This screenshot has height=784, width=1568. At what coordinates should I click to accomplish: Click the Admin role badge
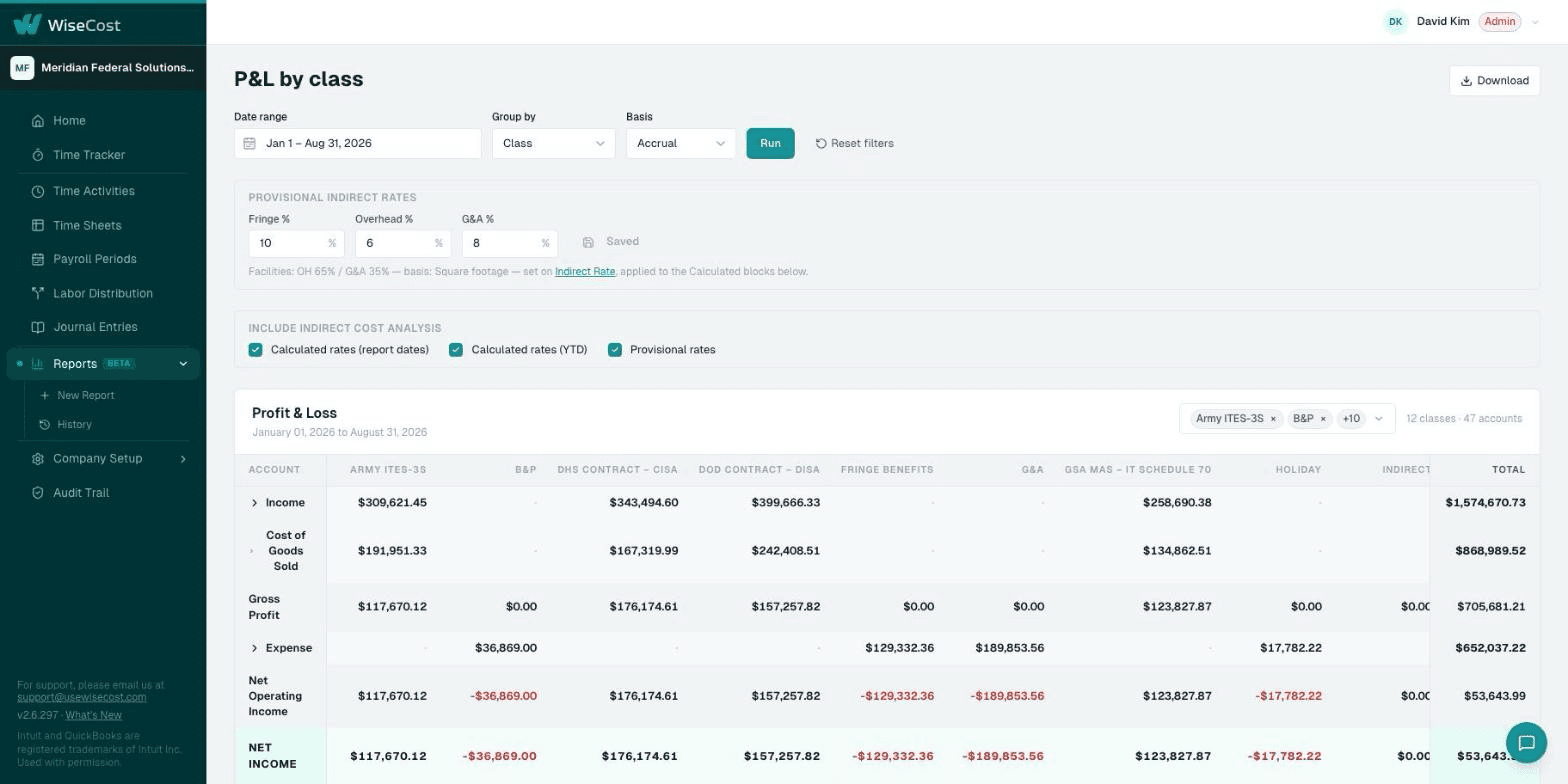click(x=1499, y=22)
